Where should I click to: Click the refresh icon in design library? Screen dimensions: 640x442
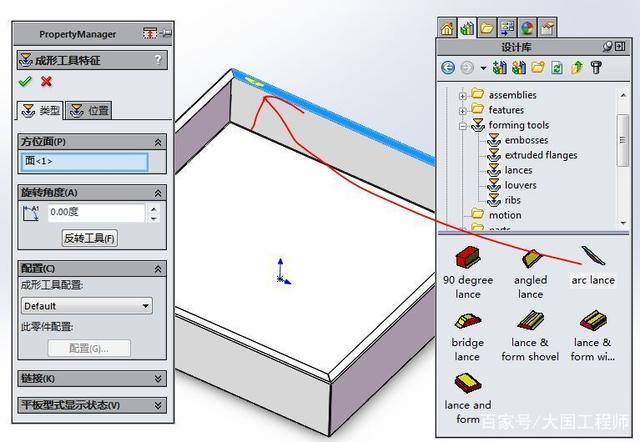(x=557, y=67)
